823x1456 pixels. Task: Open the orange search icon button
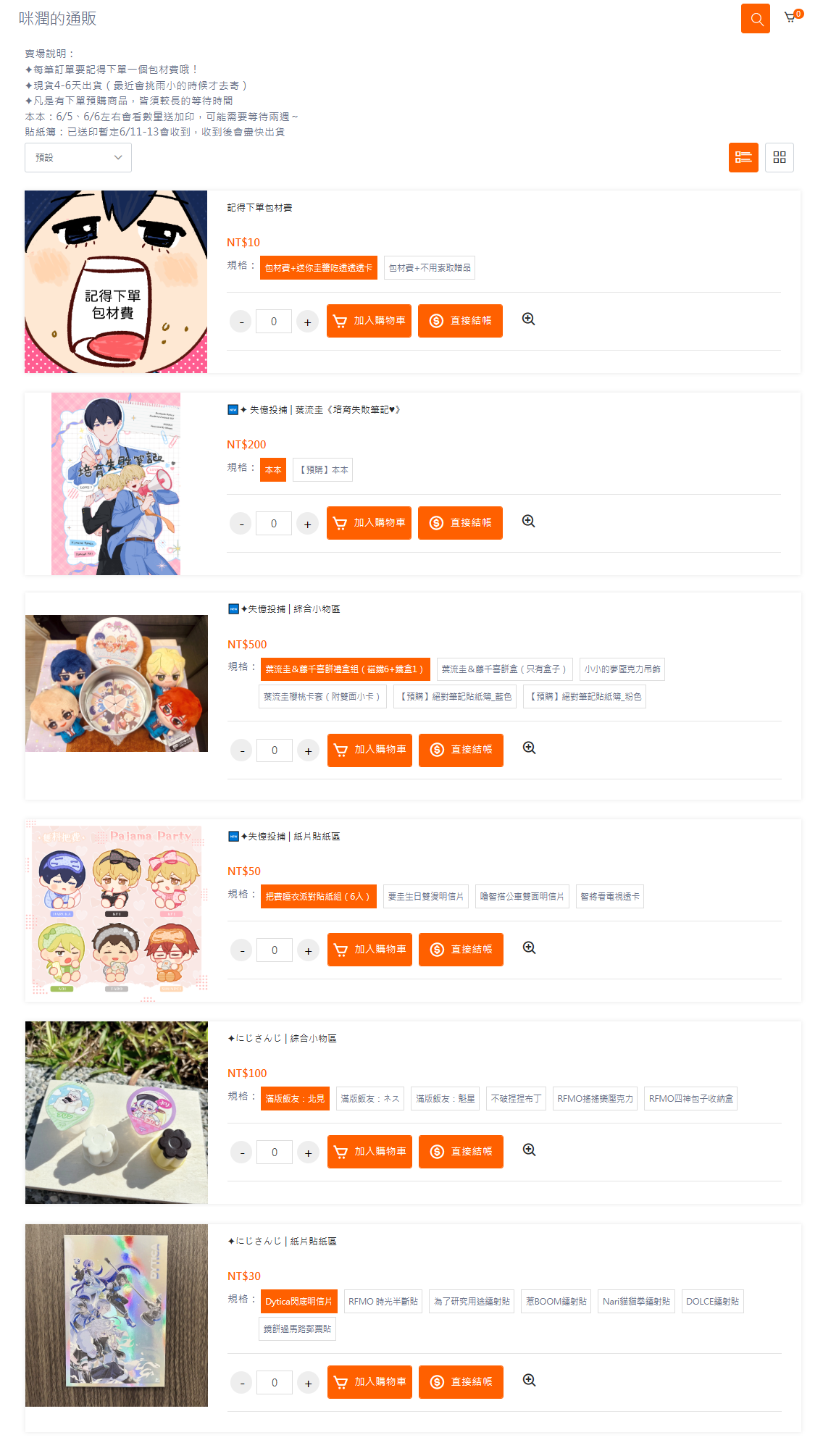click(755, 19)
